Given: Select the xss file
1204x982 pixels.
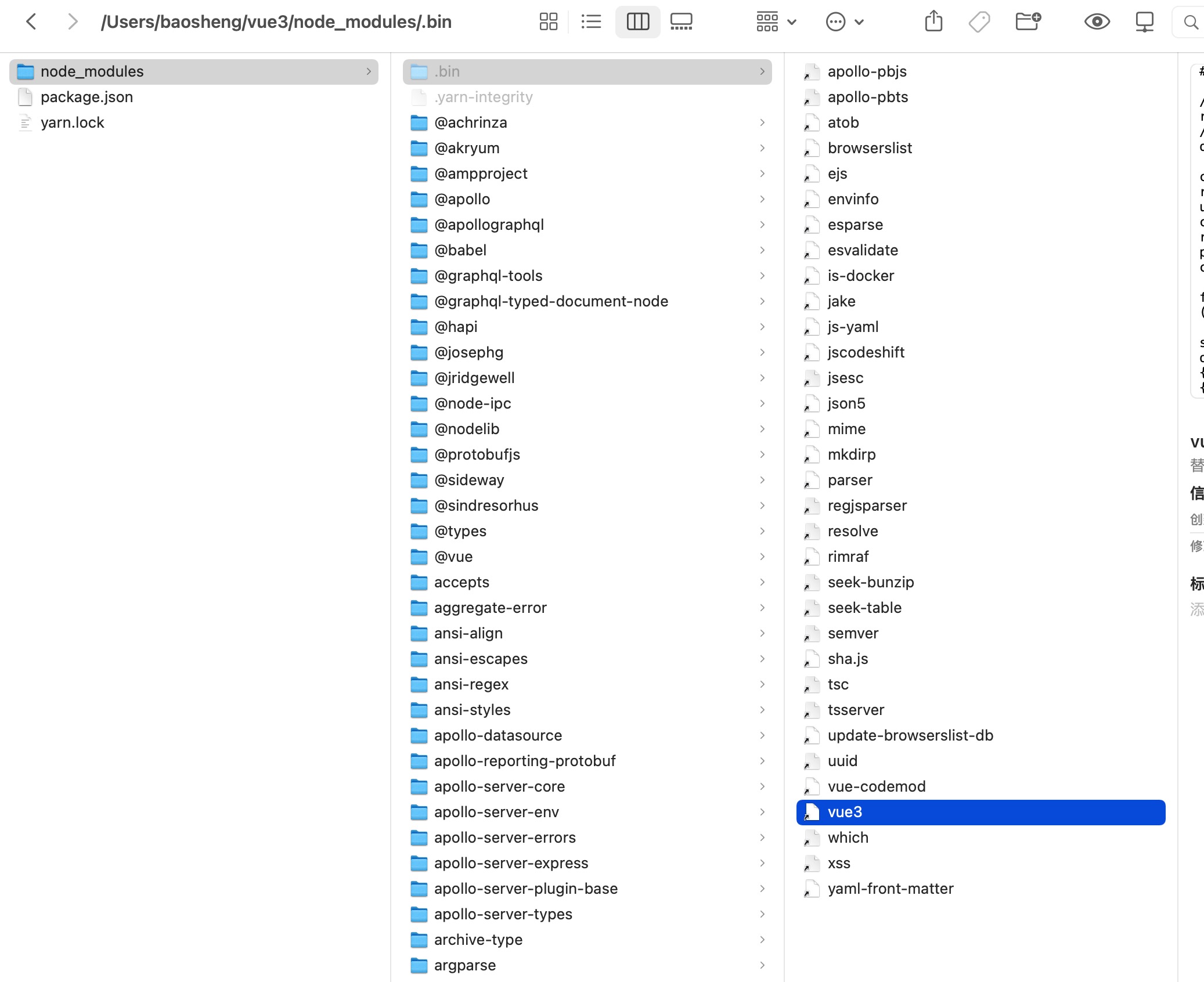Looking at the screenshot, I should pyautogui.click(x=980, y=863).
